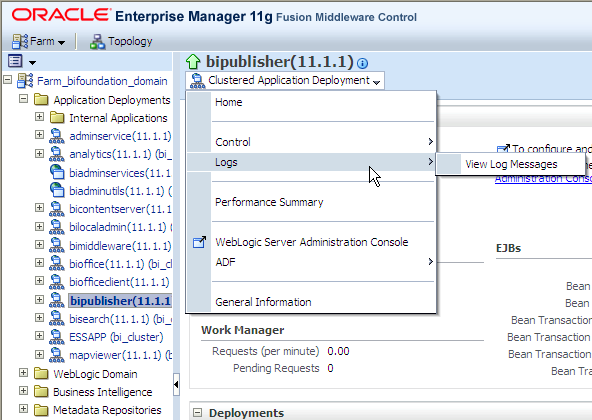Select WebLogic Domain folder label

[95, 374]
